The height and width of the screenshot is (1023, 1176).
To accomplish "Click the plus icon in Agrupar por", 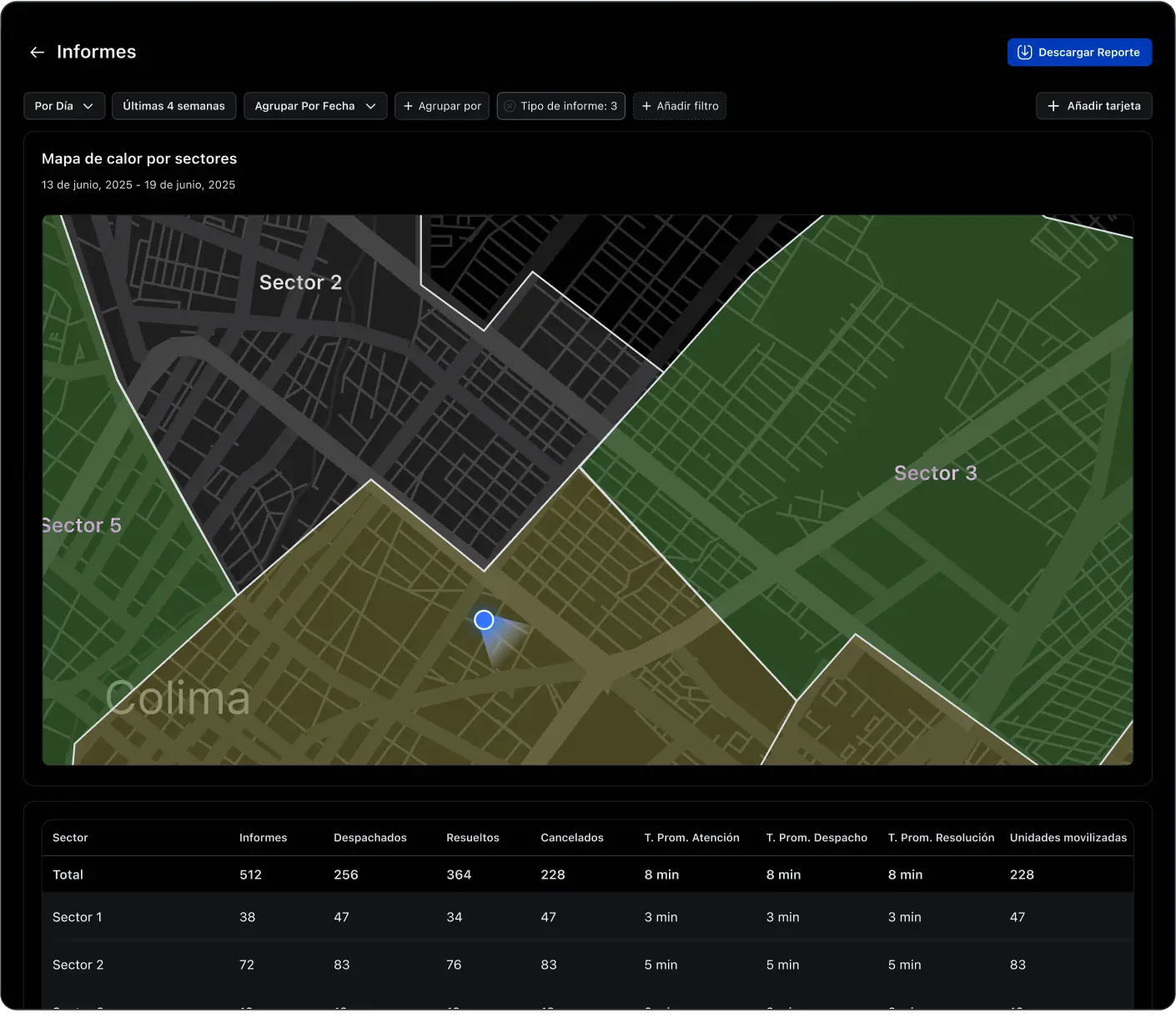I will click(x=408, y=106).
